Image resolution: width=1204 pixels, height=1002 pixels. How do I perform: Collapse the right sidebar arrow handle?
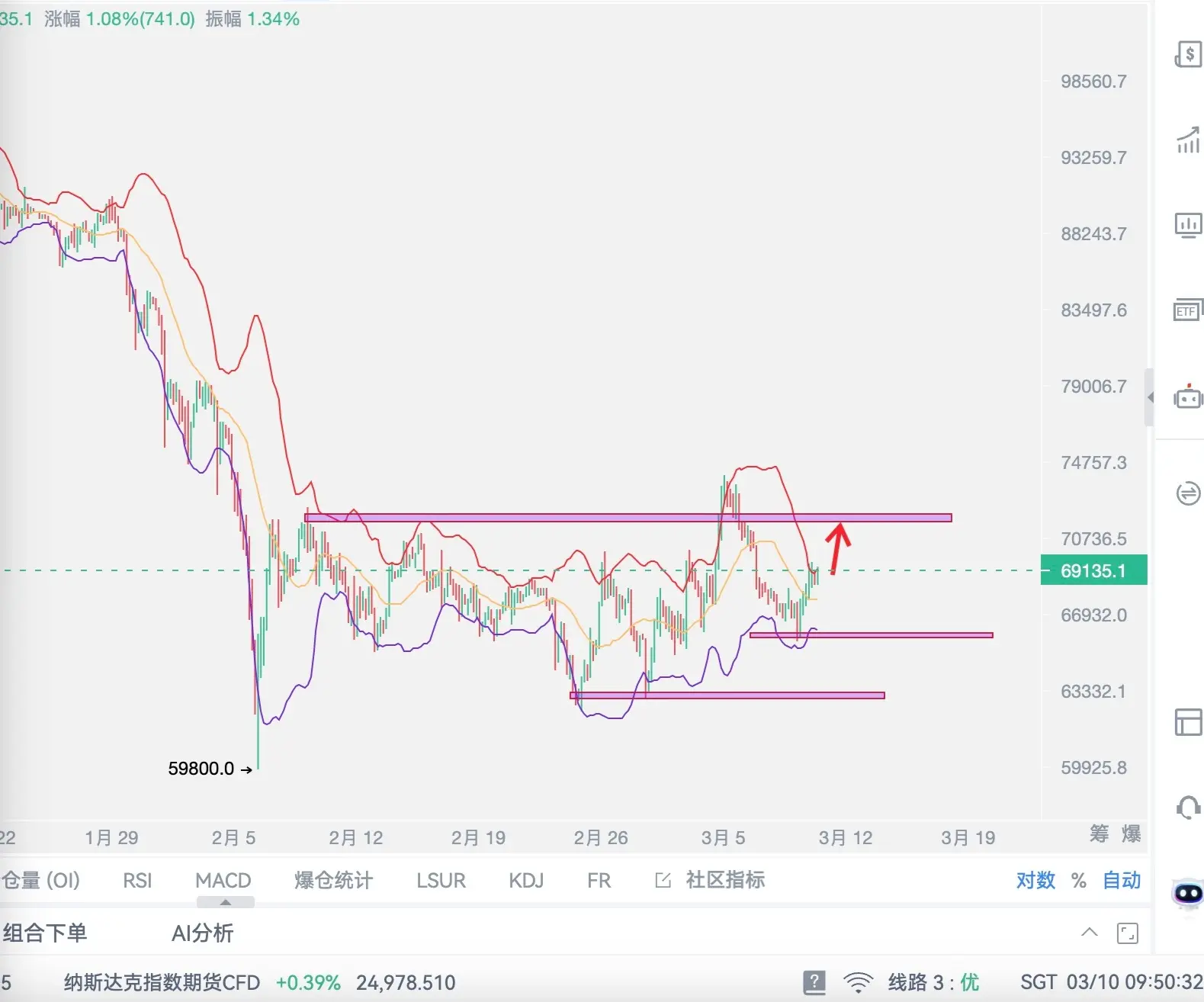(1150, 397)
